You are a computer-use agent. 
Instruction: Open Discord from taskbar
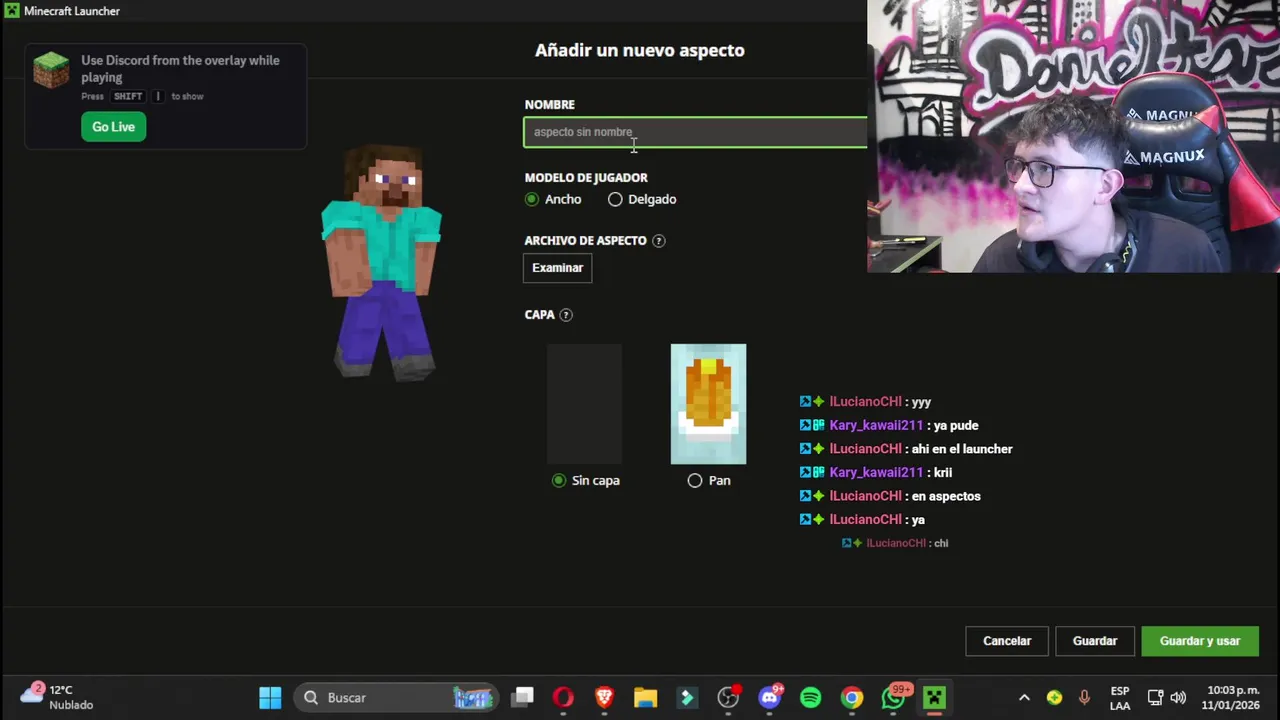770,698
